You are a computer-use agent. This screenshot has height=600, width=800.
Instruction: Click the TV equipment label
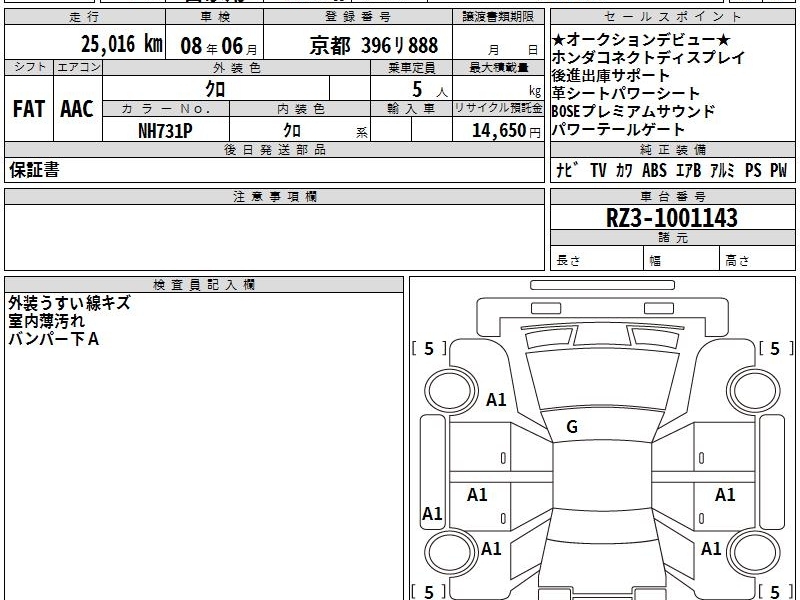(x=598, y=170)
